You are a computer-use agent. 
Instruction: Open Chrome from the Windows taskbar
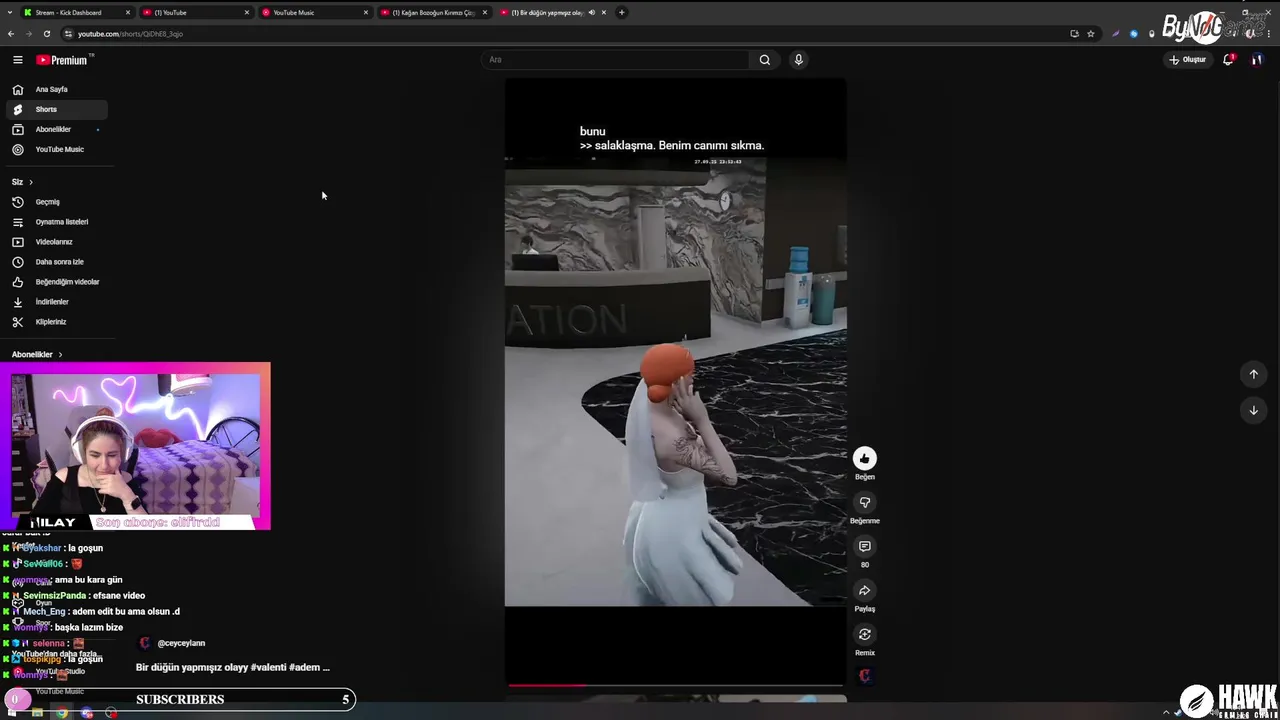[62, 712]
